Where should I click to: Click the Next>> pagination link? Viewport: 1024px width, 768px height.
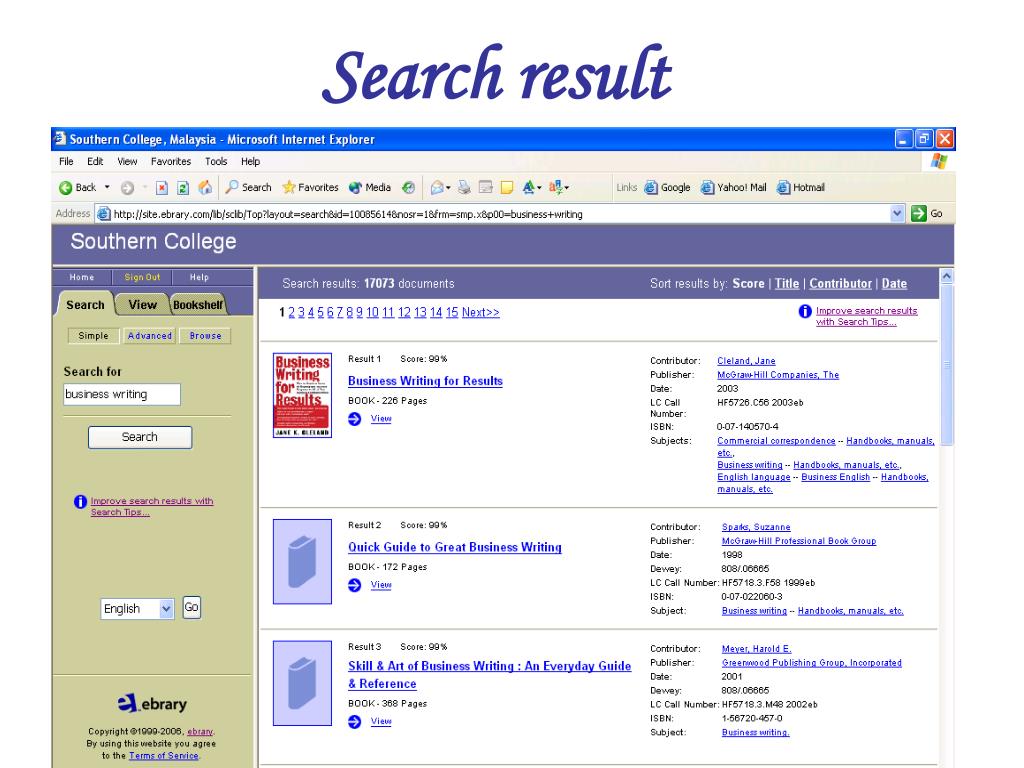point(481,312)
